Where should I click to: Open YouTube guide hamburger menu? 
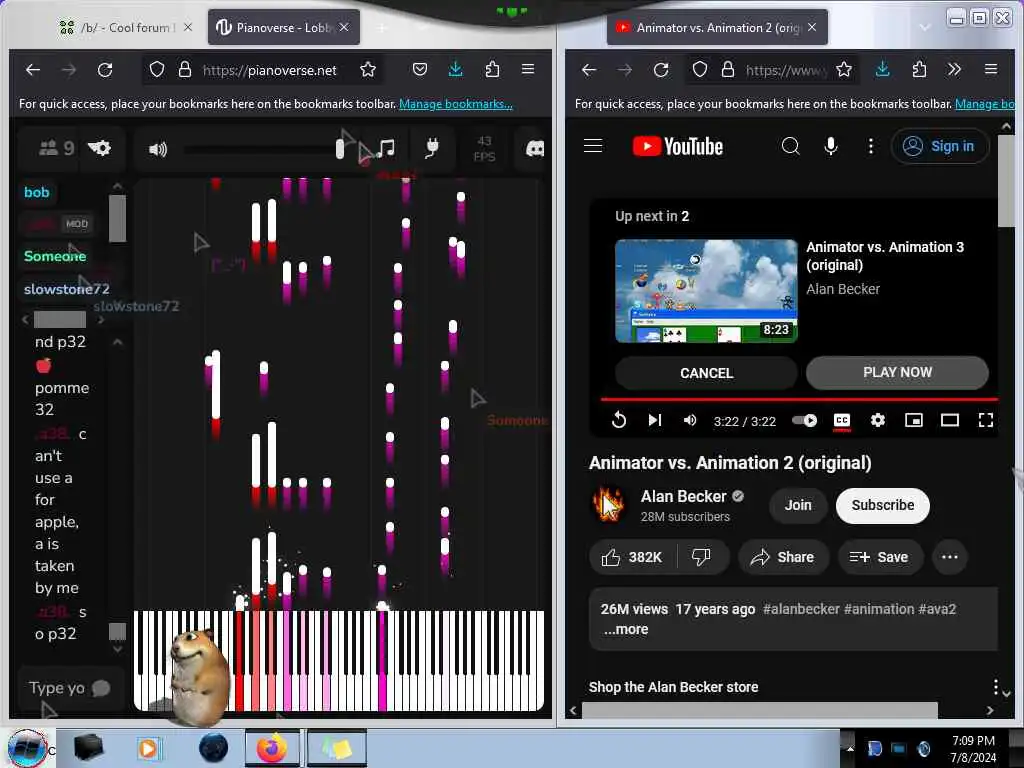pyautogui.click(x=593, y=146)
